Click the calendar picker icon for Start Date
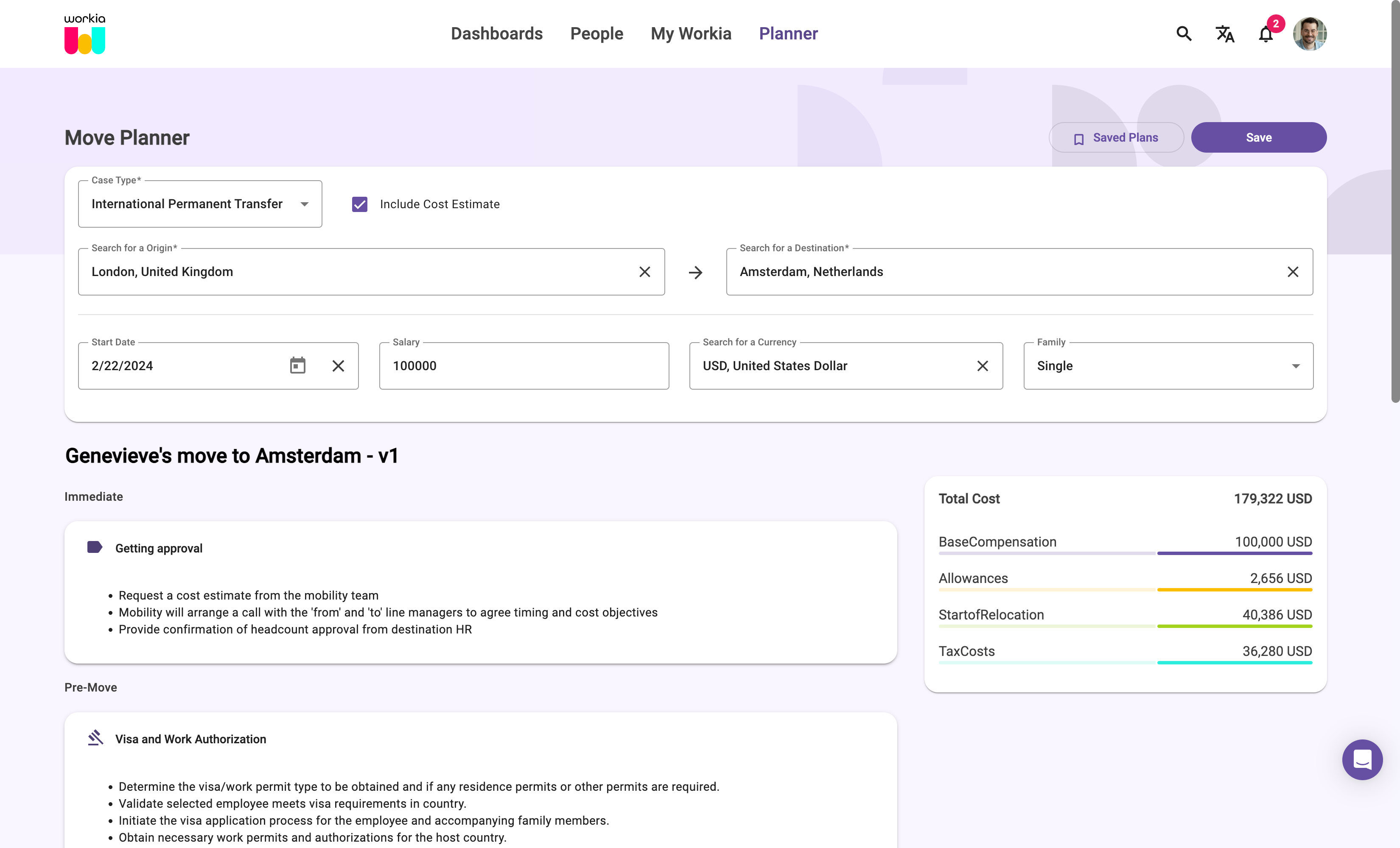The image size is (1400, 848). tap(298, 365)
